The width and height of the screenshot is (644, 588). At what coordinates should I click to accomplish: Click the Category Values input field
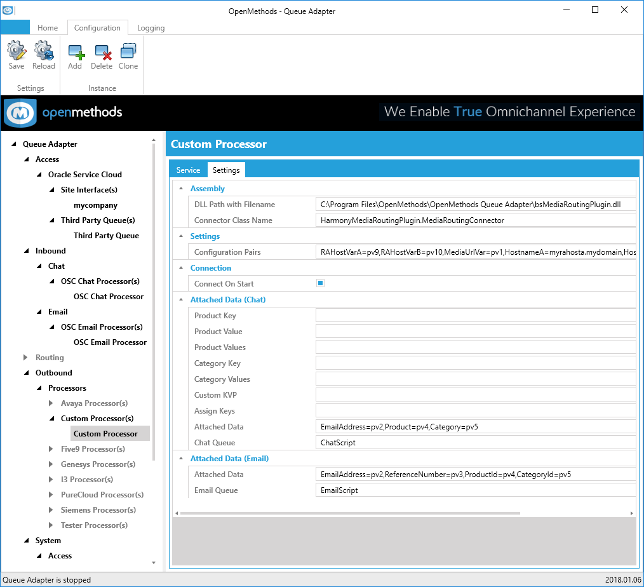[x=476, y=379]
